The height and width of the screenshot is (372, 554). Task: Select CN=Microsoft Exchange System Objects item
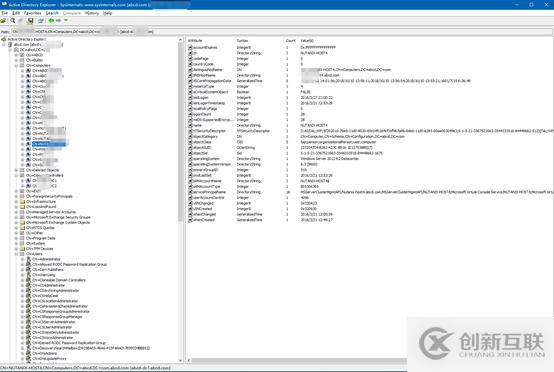[58, 223]
